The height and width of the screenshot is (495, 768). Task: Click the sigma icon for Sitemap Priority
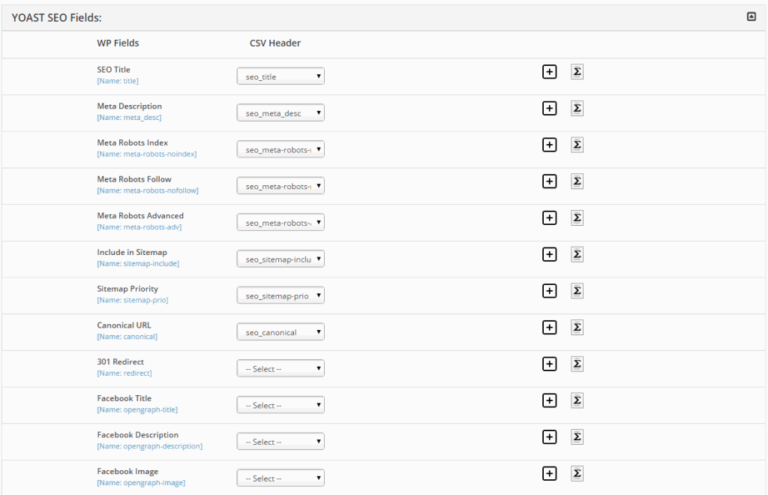pos(577,291)
